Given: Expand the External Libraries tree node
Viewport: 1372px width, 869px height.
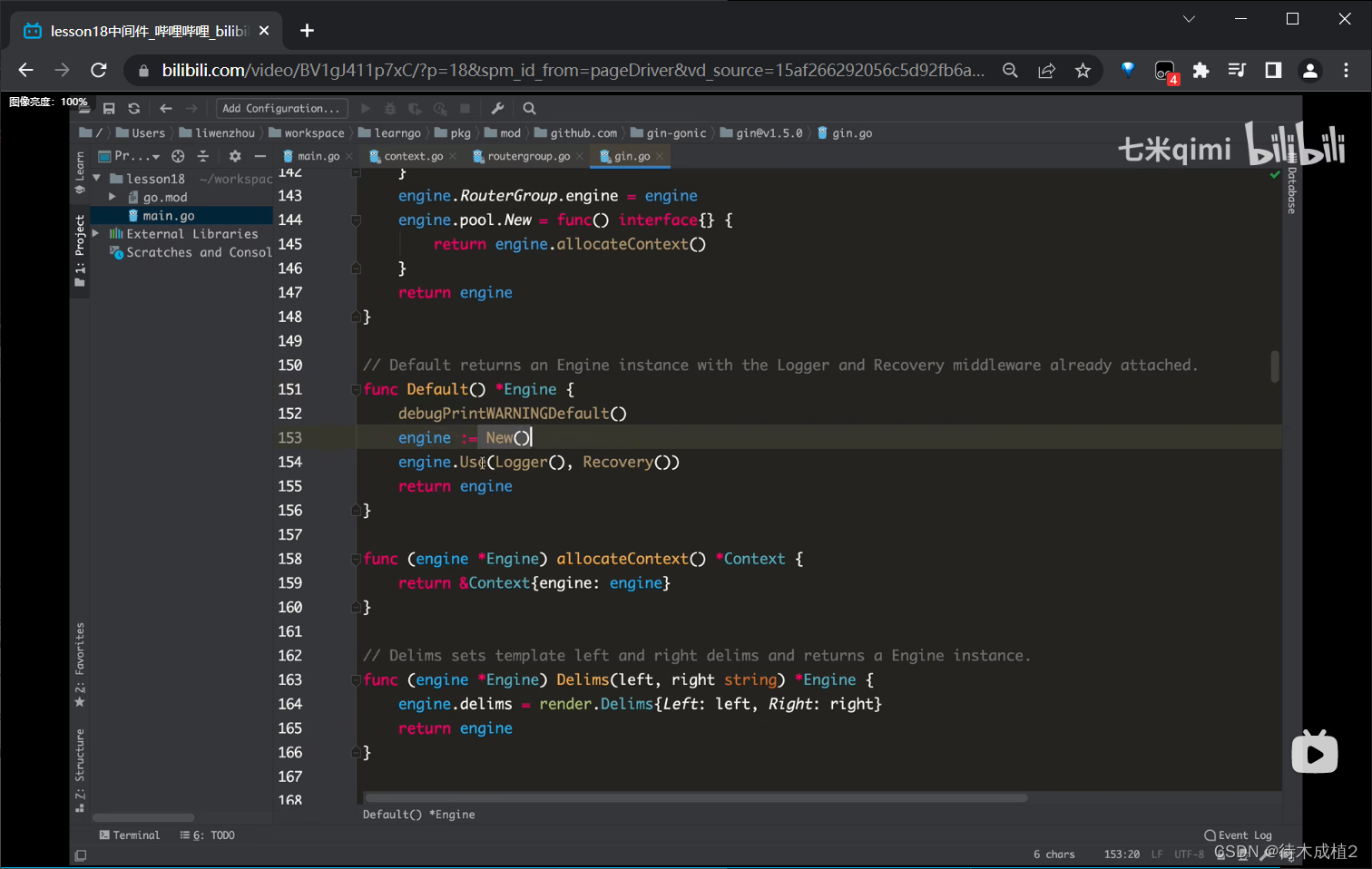Looking at the screenshot, I should tap(96, 234).
